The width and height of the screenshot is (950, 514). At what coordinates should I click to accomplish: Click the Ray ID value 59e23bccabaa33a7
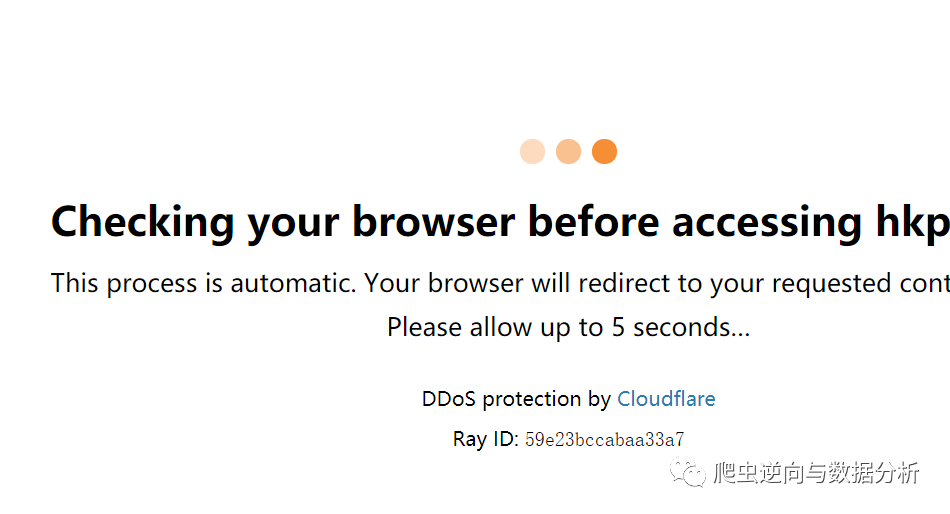[x=605, y=439]
